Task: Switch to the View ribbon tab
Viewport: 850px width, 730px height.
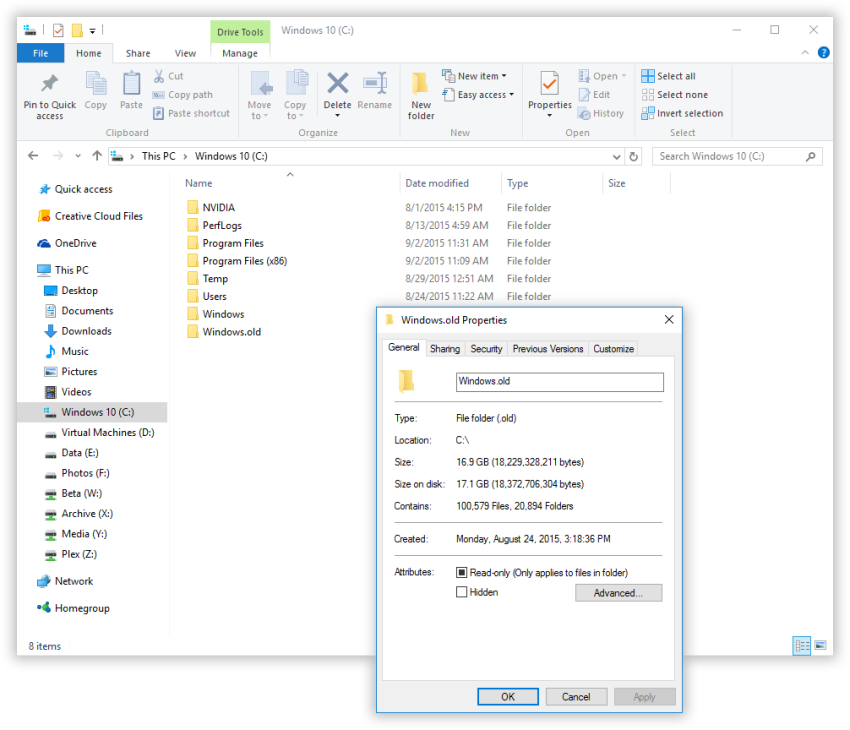Action: tap(185, 53)
